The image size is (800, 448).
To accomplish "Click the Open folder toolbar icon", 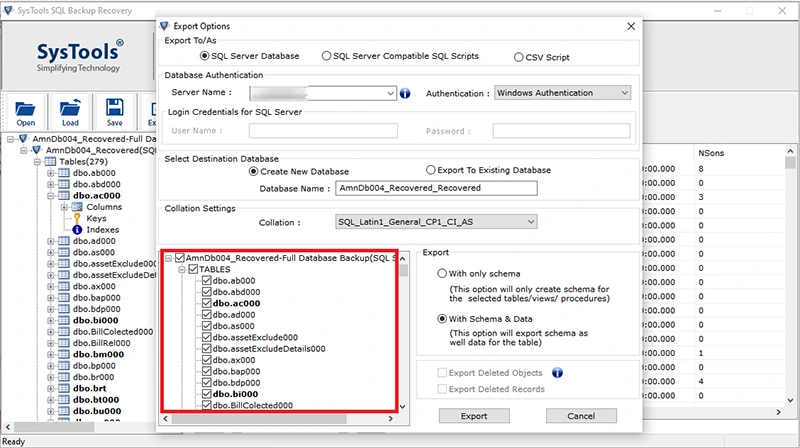I will pos(25,109).
